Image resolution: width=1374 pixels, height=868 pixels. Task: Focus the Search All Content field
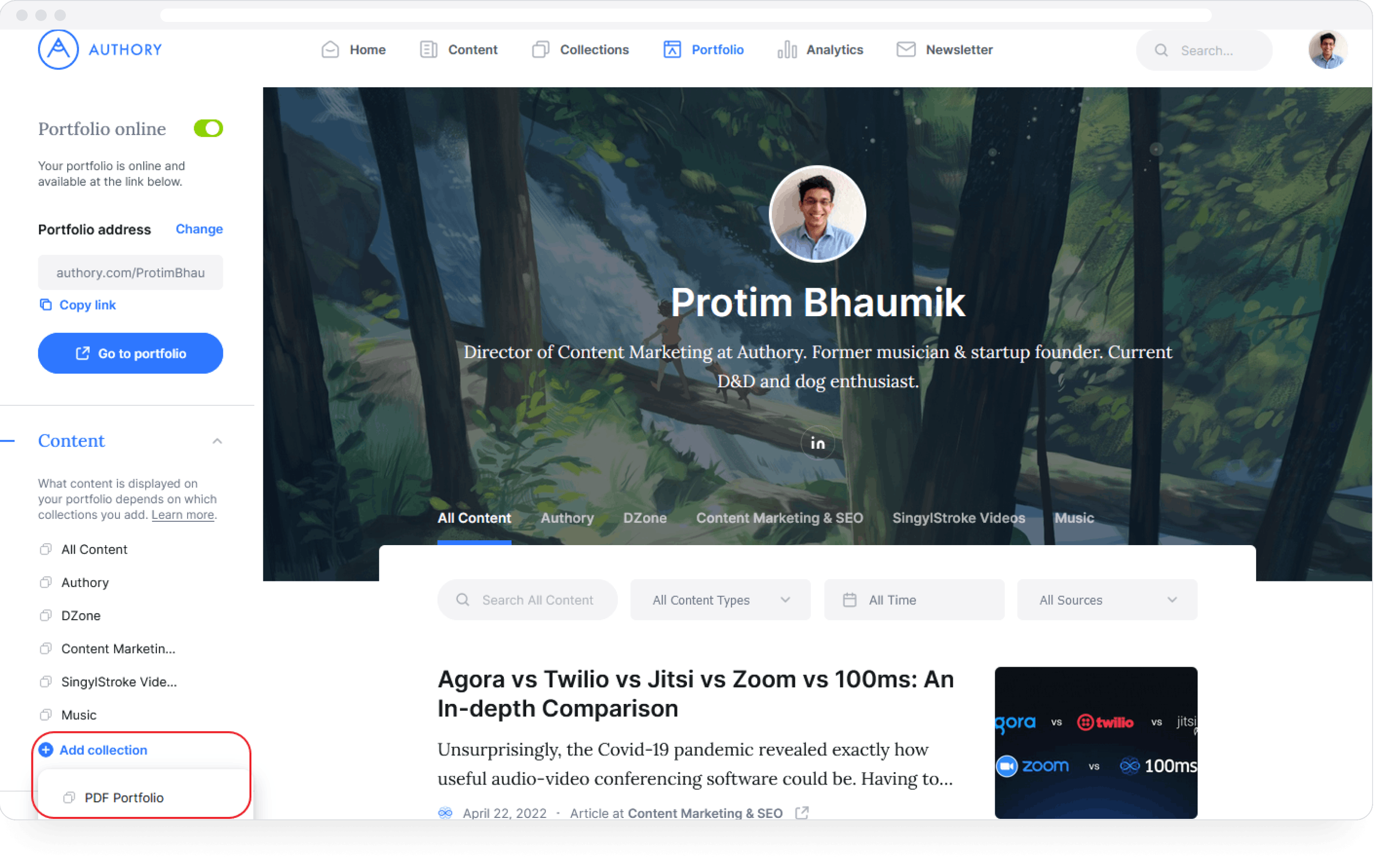pyautogui.click(x=527, y=600)
